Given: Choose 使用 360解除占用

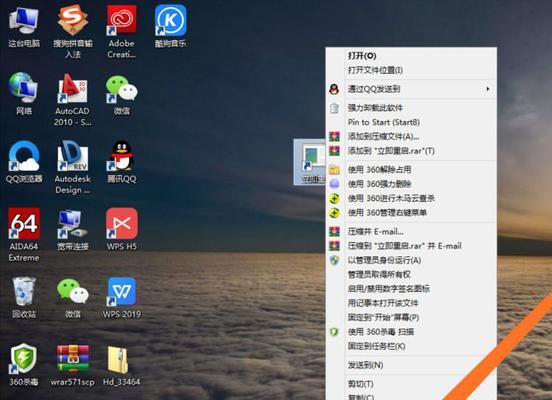Looking at the screenshot, I should click(411, 170).
